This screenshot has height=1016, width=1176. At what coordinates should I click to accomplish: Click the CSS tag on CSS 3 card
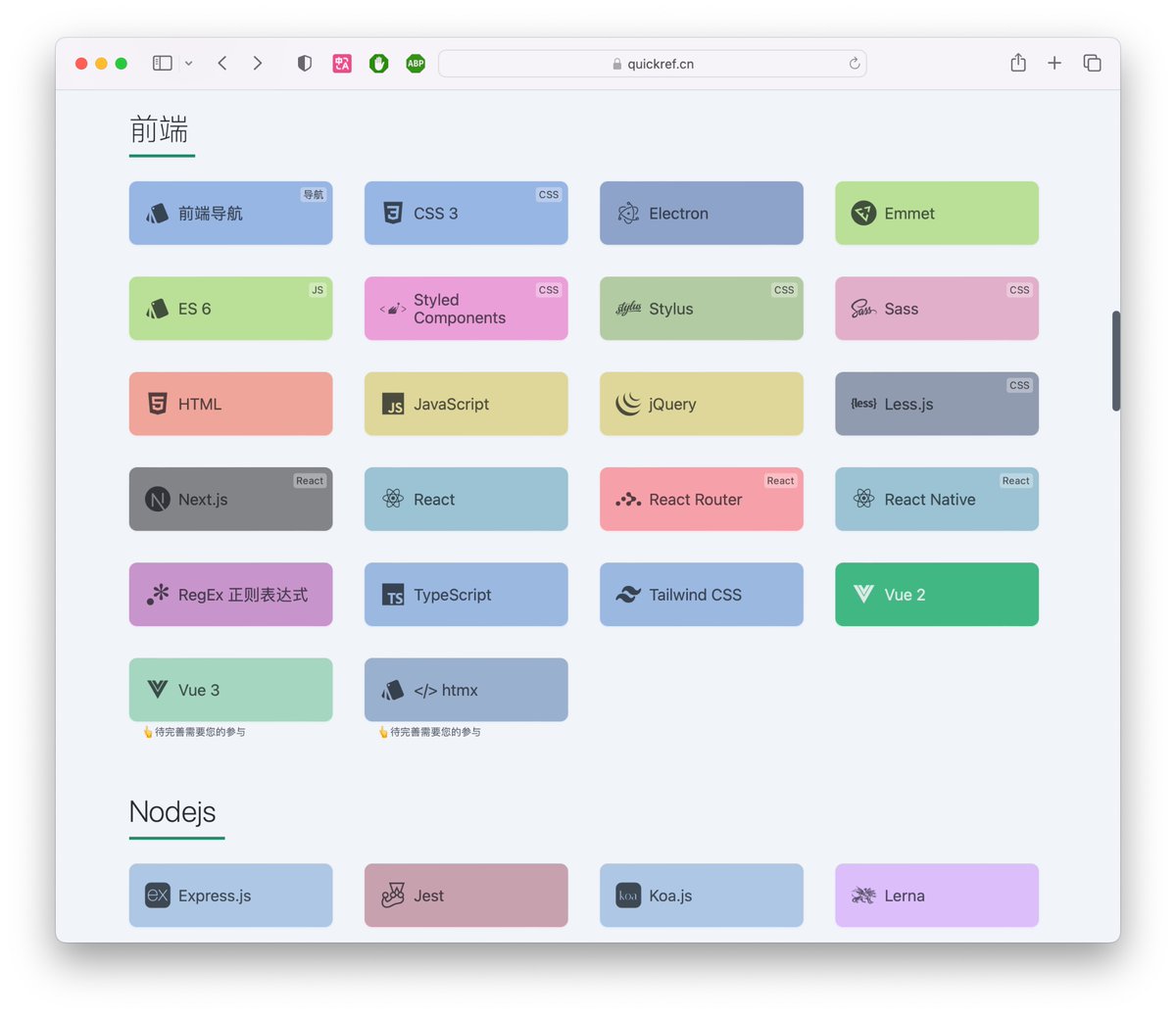(x=549, y=195)
